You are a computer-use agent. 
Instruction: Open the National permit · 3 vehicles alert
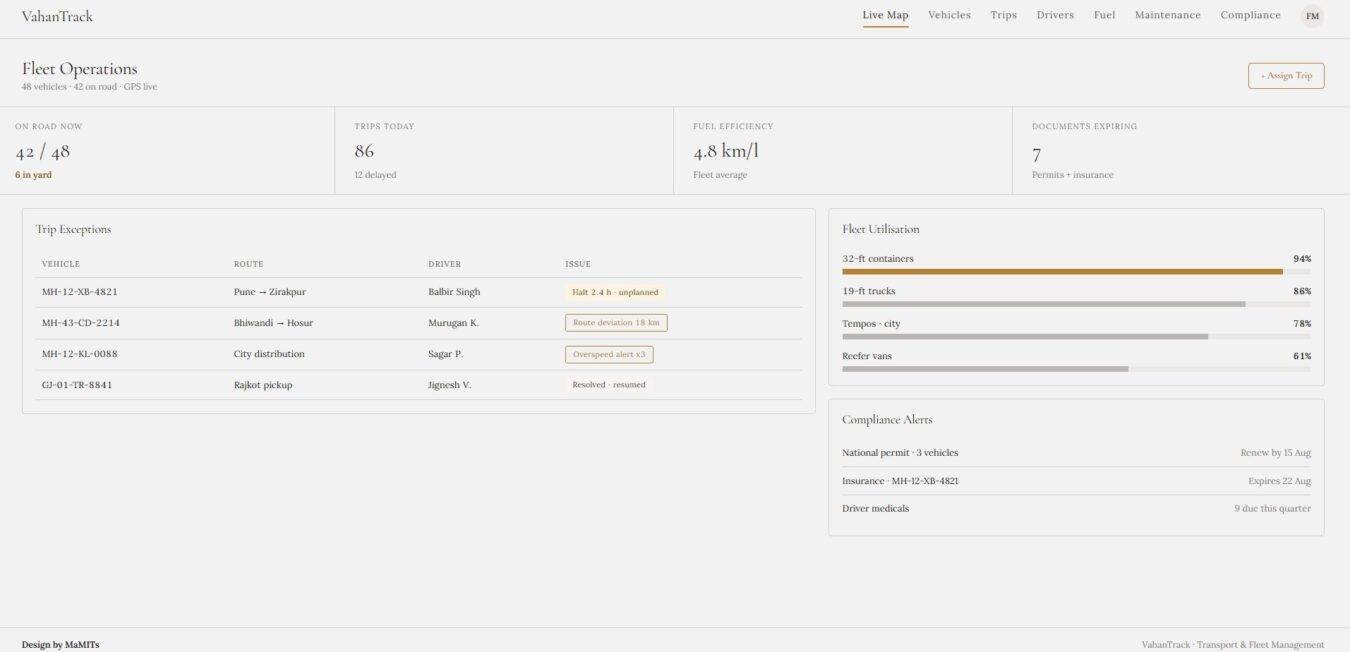coord(1076,453)
